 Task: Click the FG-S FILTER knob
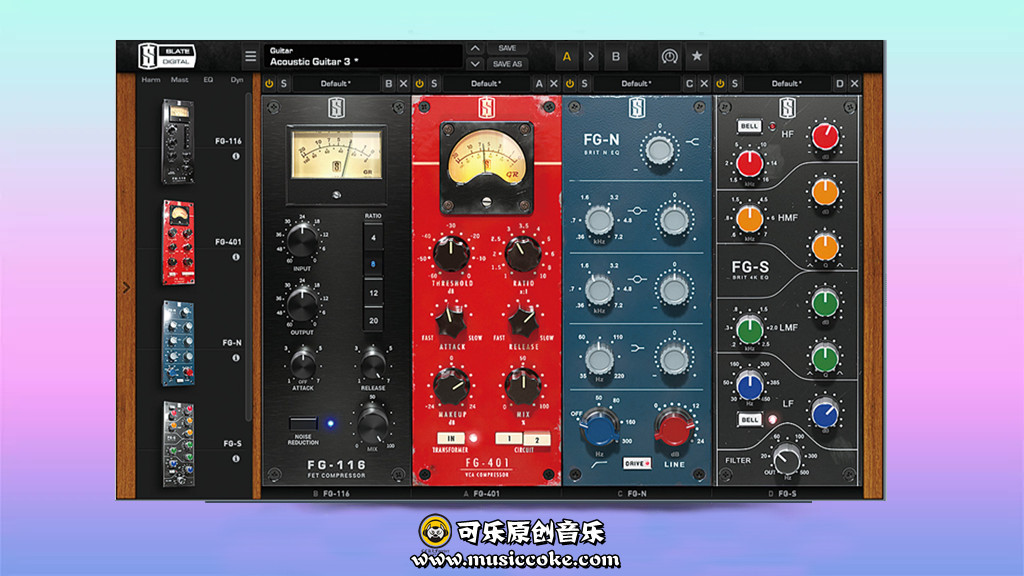click(786, 457)
